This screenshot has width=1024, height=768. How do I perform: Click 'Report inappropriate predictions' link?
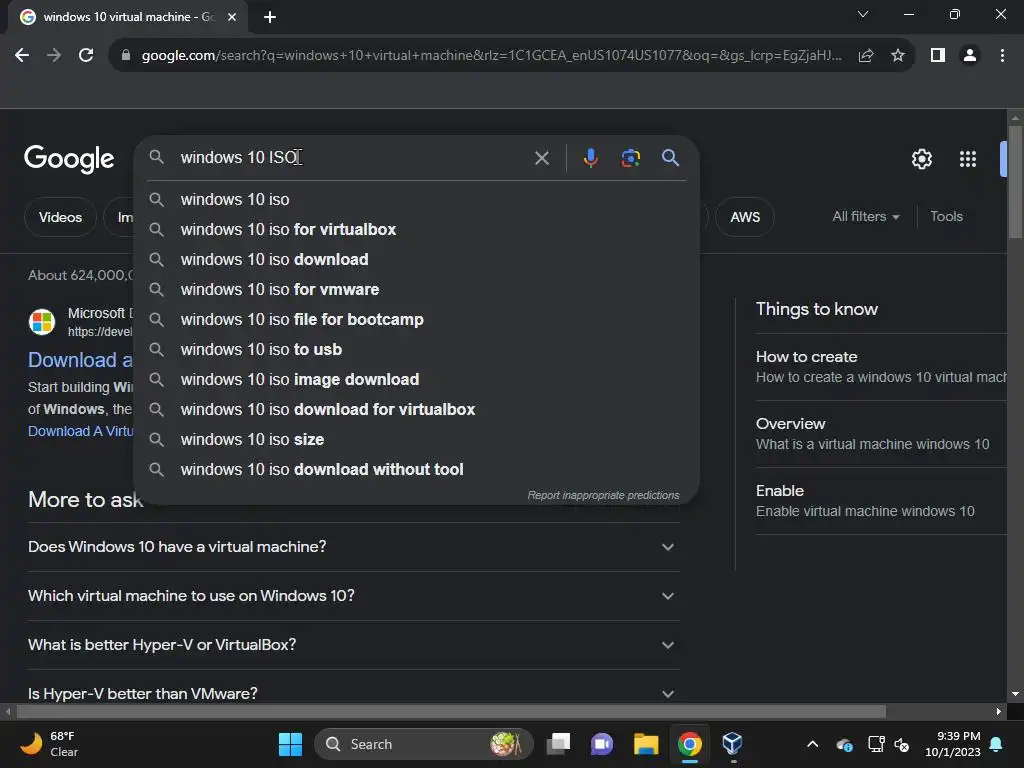point(603,495)
